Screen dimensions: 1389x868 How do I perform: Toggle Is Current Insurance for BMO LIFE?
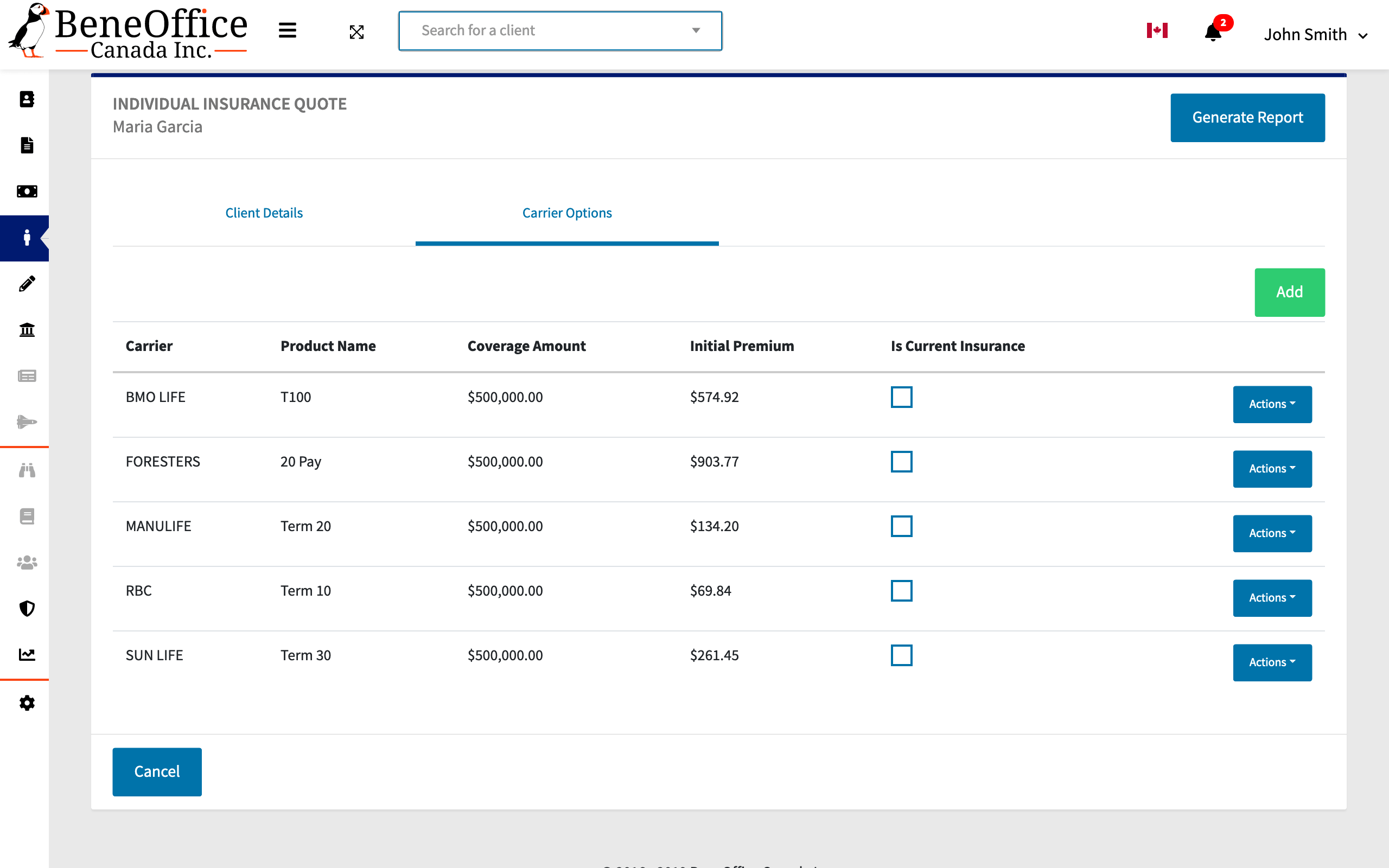(x=901, y=396)
